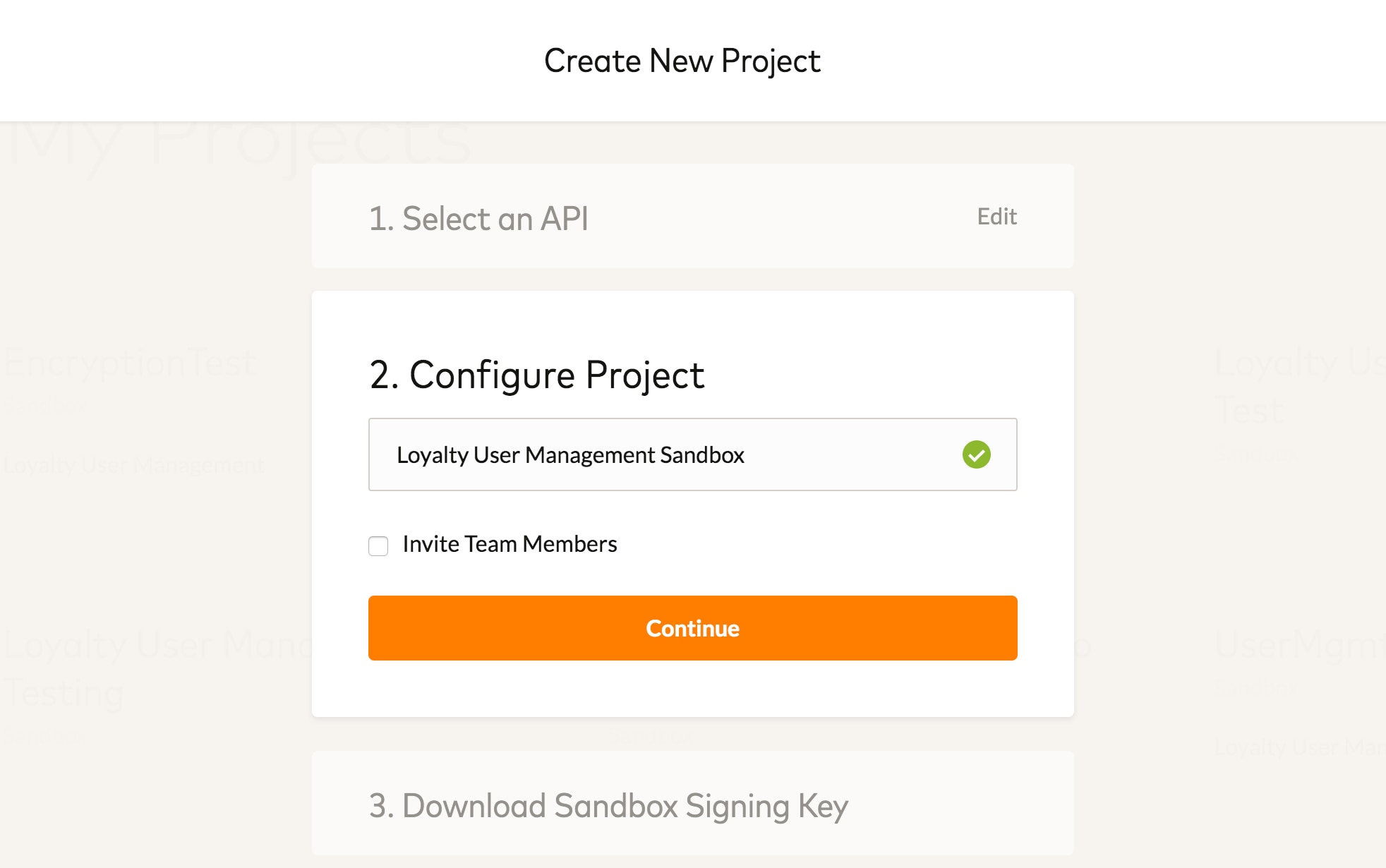Focus the project name input field
The height and width of the screenshot is (868, 1386).
point(663,454)
